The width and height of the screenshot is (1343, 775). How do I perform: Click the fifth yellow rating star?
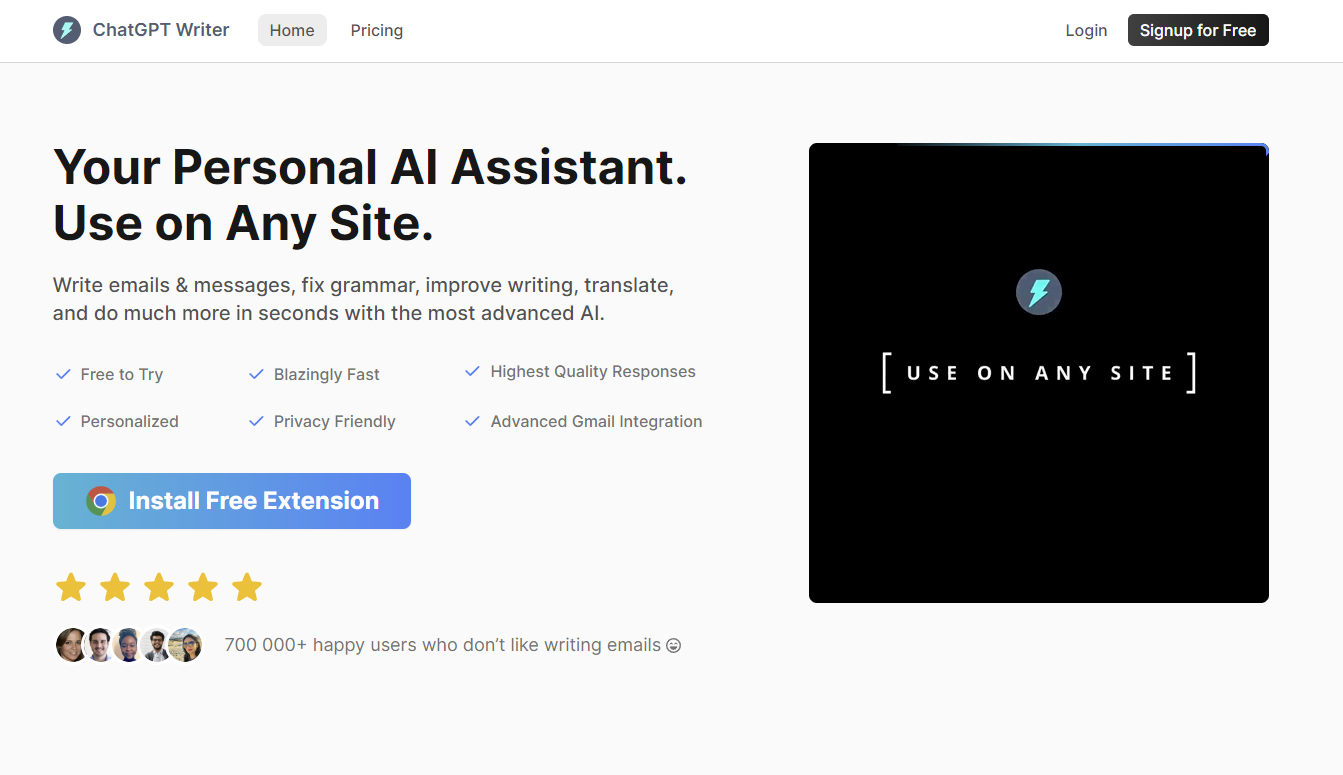tap(247, 587)
